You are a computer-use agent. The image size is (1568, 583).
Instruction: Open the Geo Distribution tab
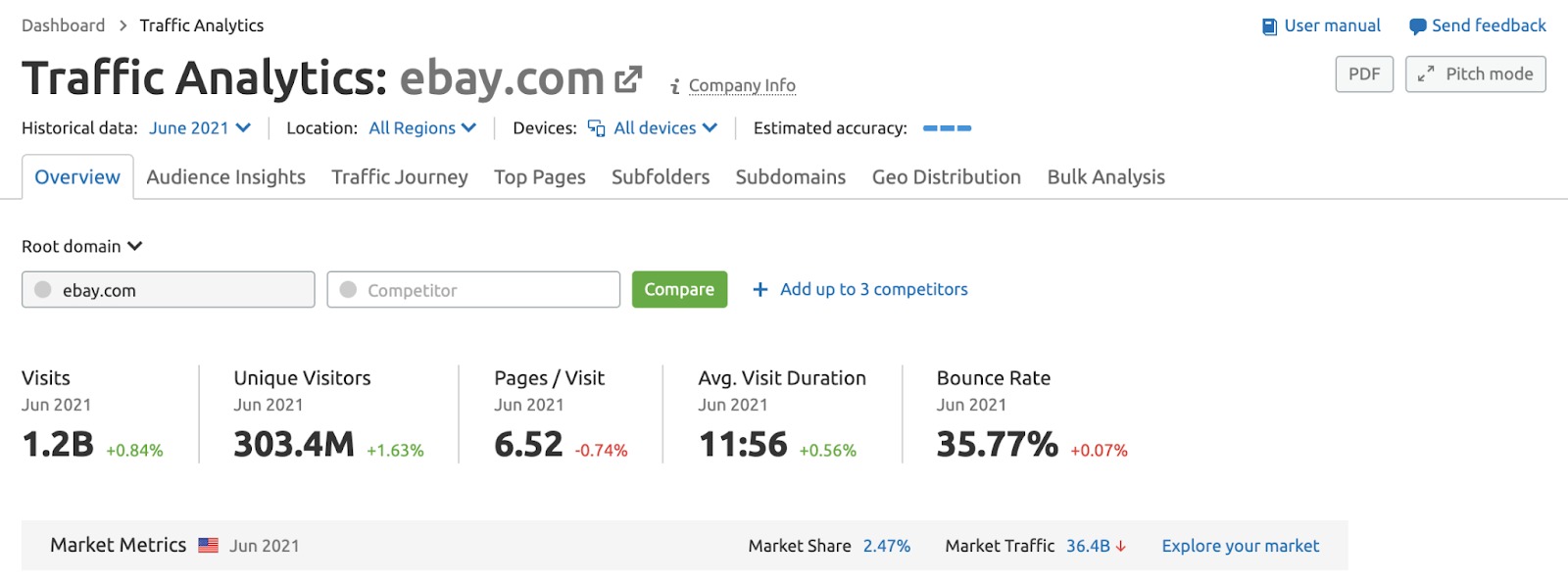tap(947, 176)
